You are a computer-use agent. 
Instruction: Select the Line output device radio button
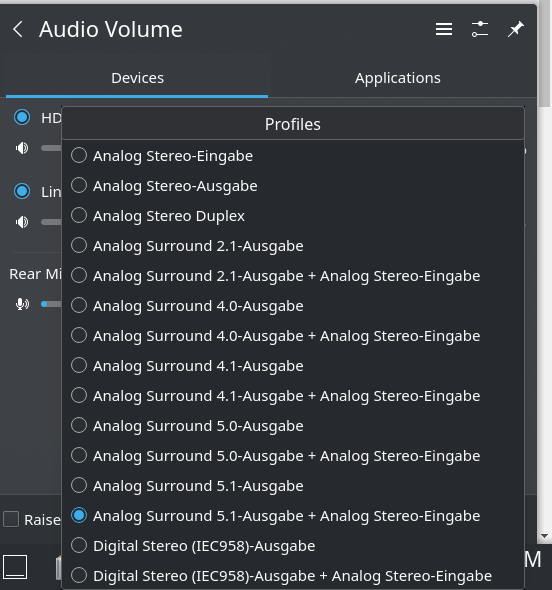click(22, 191)
